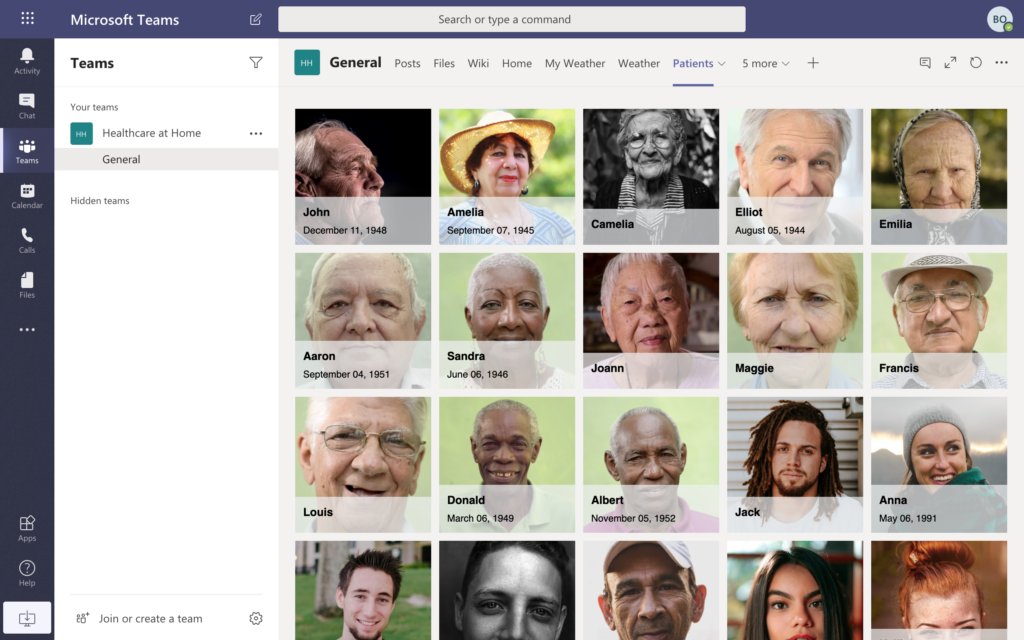Expand the 5 more tabs dropdown

(765, 63)
